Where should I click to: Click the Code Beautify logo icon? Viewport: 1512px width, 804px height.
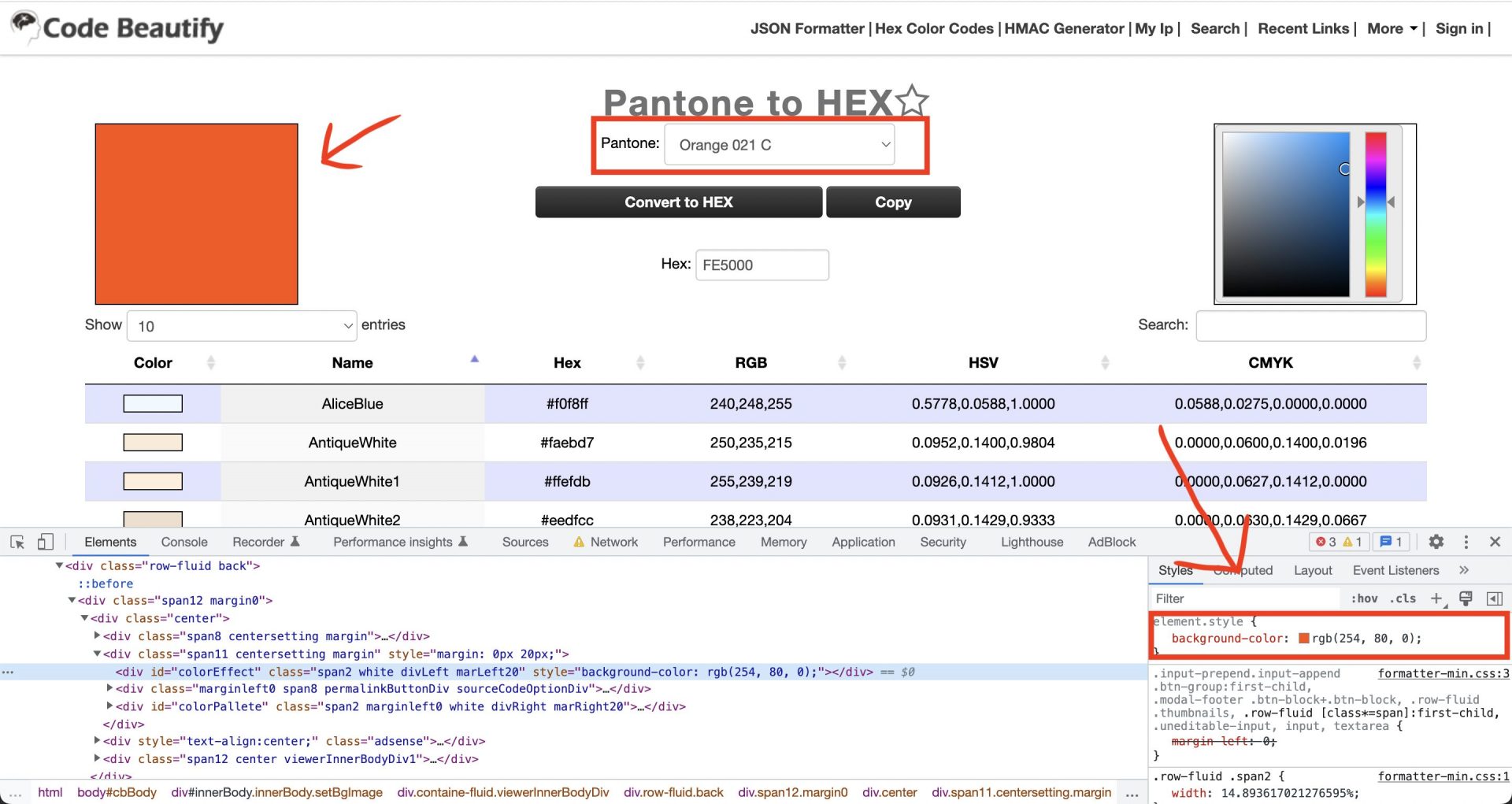25,26
